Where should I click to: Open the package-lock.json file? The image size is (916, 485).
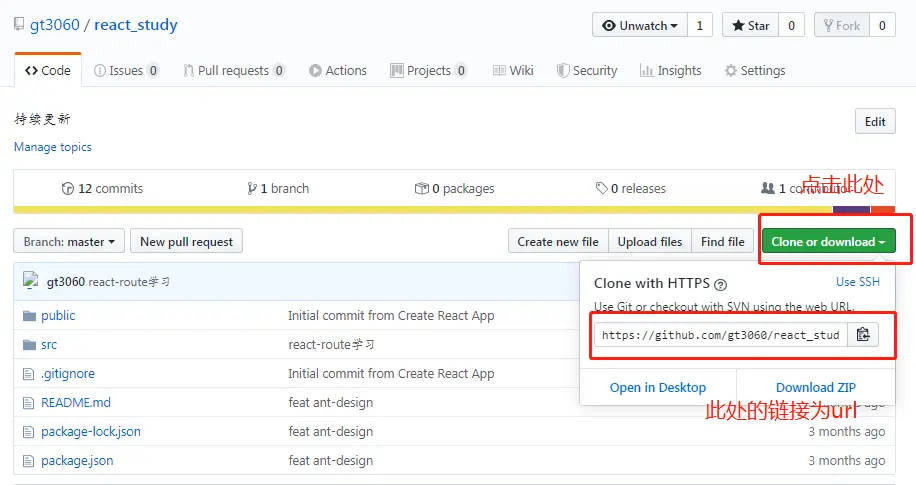click(x=91, y=432)
